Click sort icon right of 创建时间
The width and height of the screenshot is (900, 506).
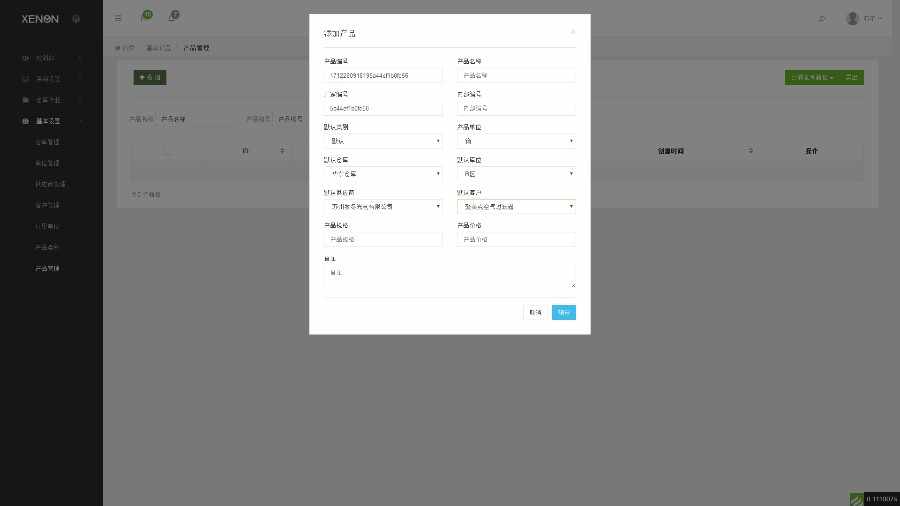[x=751, y=151]
